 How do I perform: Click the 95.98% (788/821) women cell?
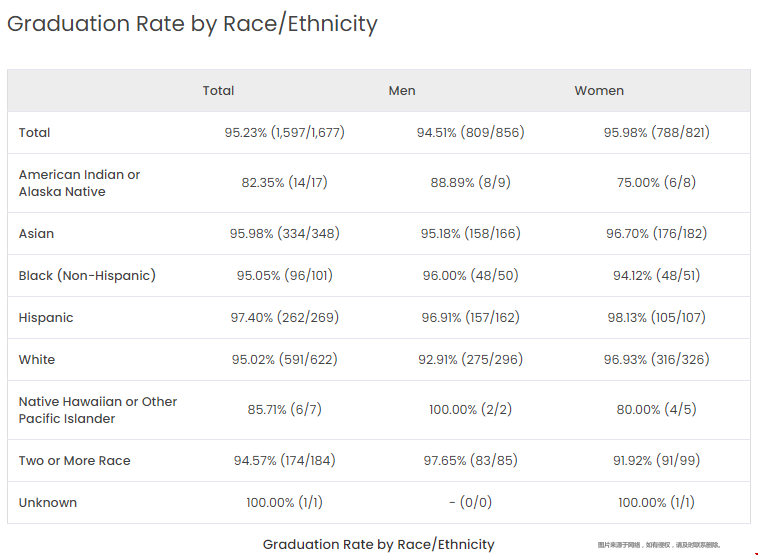(x=656, y=133)
